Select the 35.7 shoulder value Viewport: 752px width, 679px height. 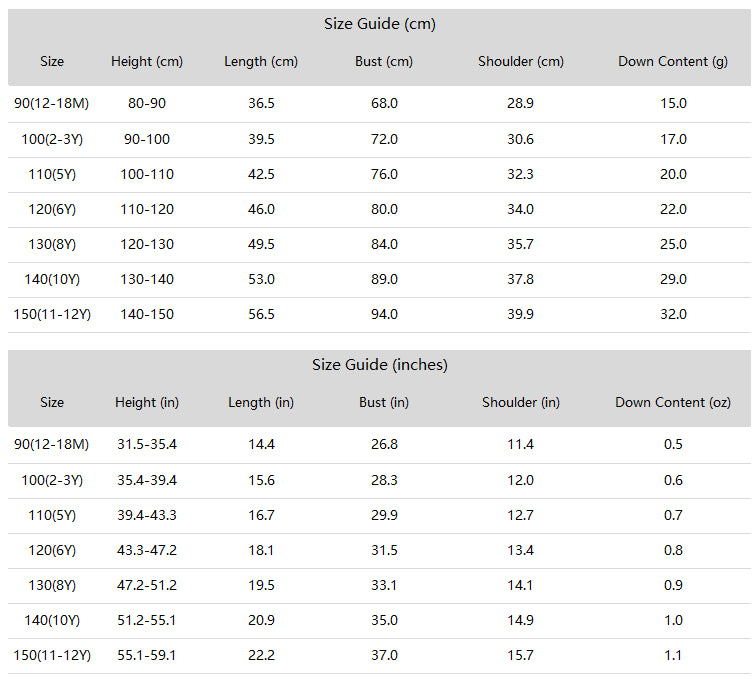[x=521, y=245]
